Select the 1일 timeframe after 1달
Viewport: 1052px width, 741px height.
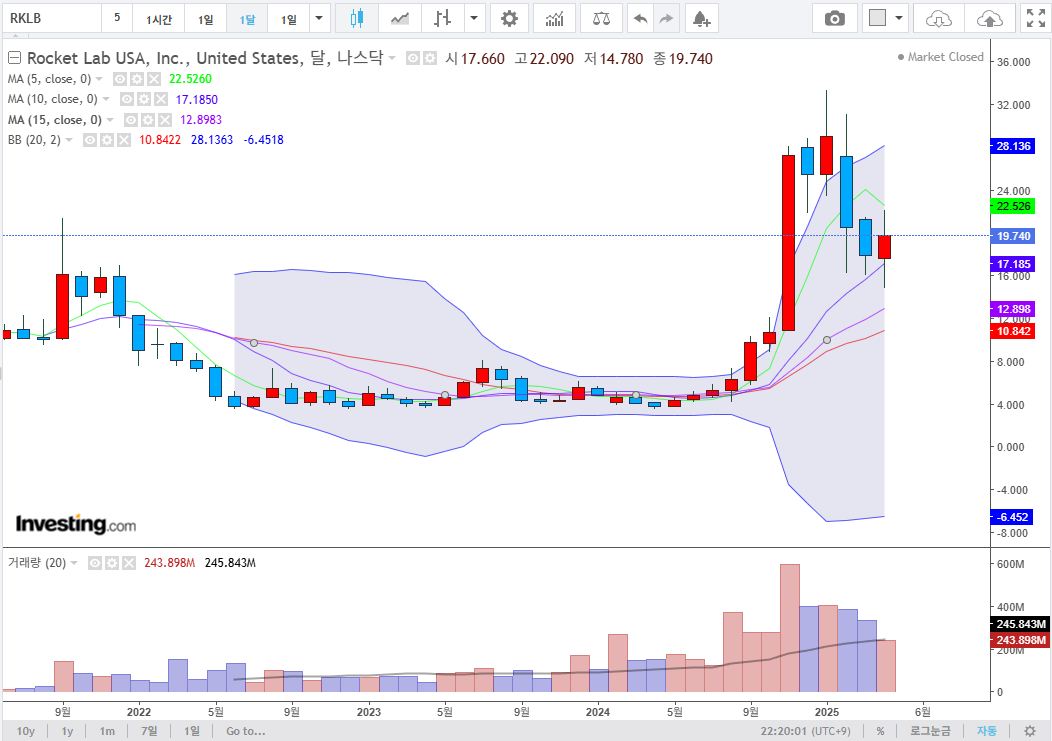tap(288, 18)
